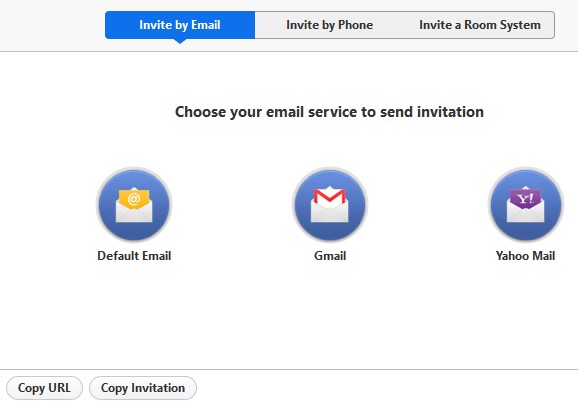Click the white envelope beneath the Yahoo letter
The width and height of the screenshot is (578, 406).
[525, 215]
